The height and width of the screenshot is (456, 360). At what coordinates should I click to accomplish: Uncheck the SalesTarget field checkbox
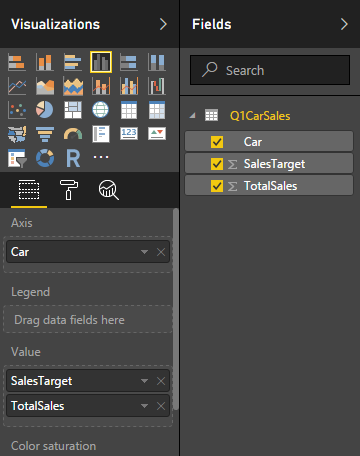(217, 164)
